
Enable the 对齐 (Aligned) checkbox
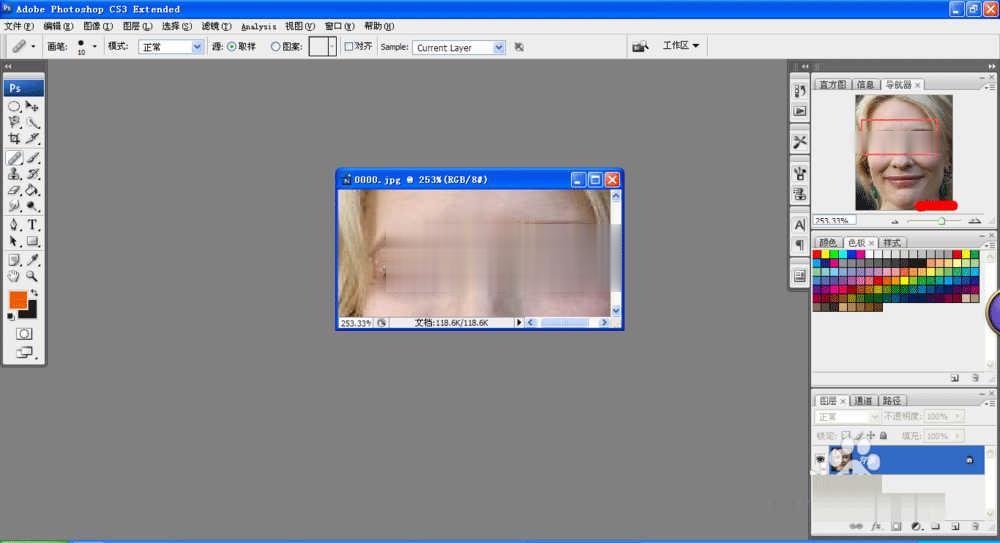tap(349, 46)
